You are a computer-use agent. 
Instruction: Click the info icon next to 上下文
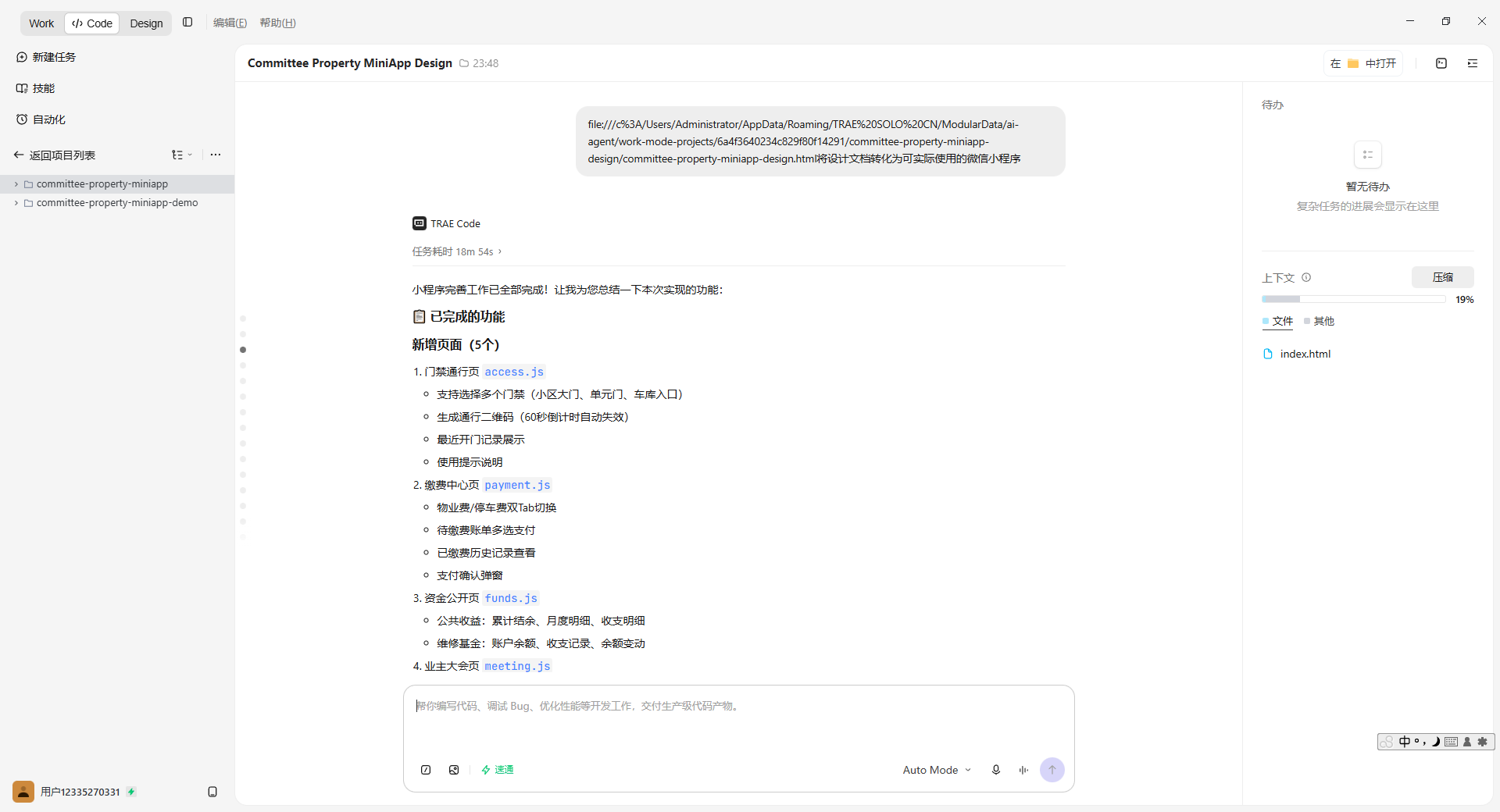click(x=1306, y=277)
